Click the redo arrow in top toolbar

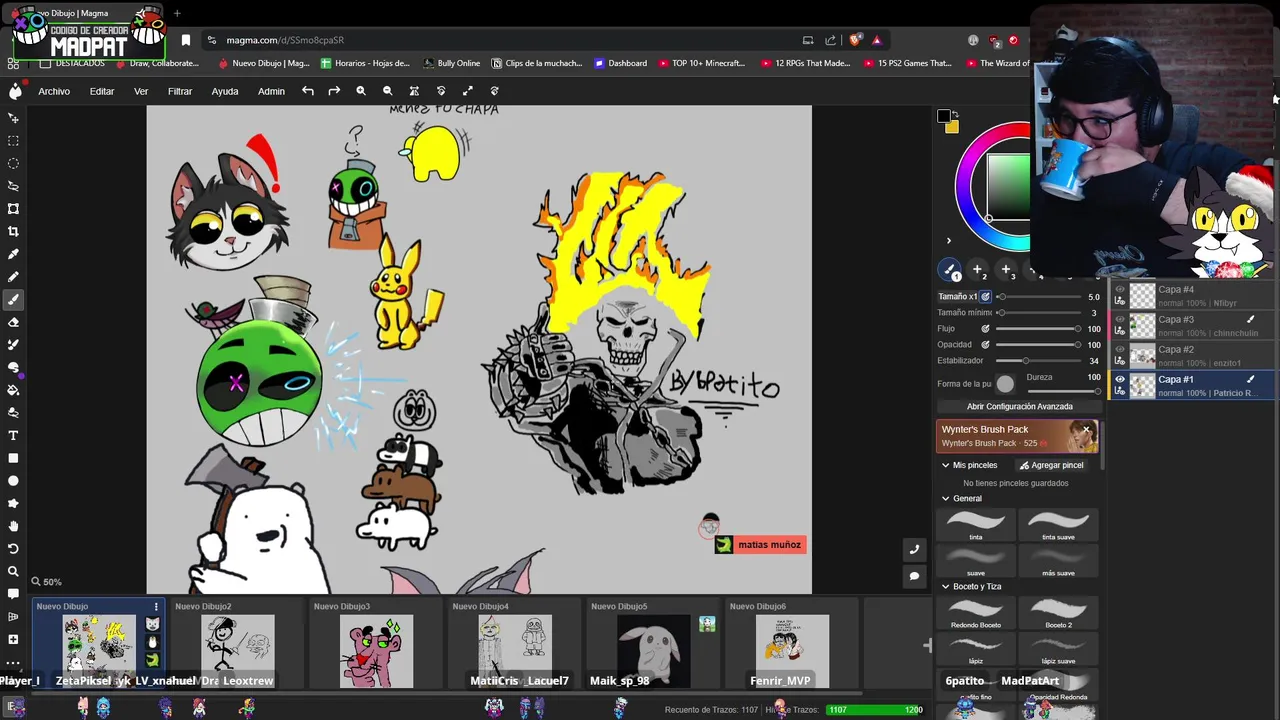pos(334,91)
